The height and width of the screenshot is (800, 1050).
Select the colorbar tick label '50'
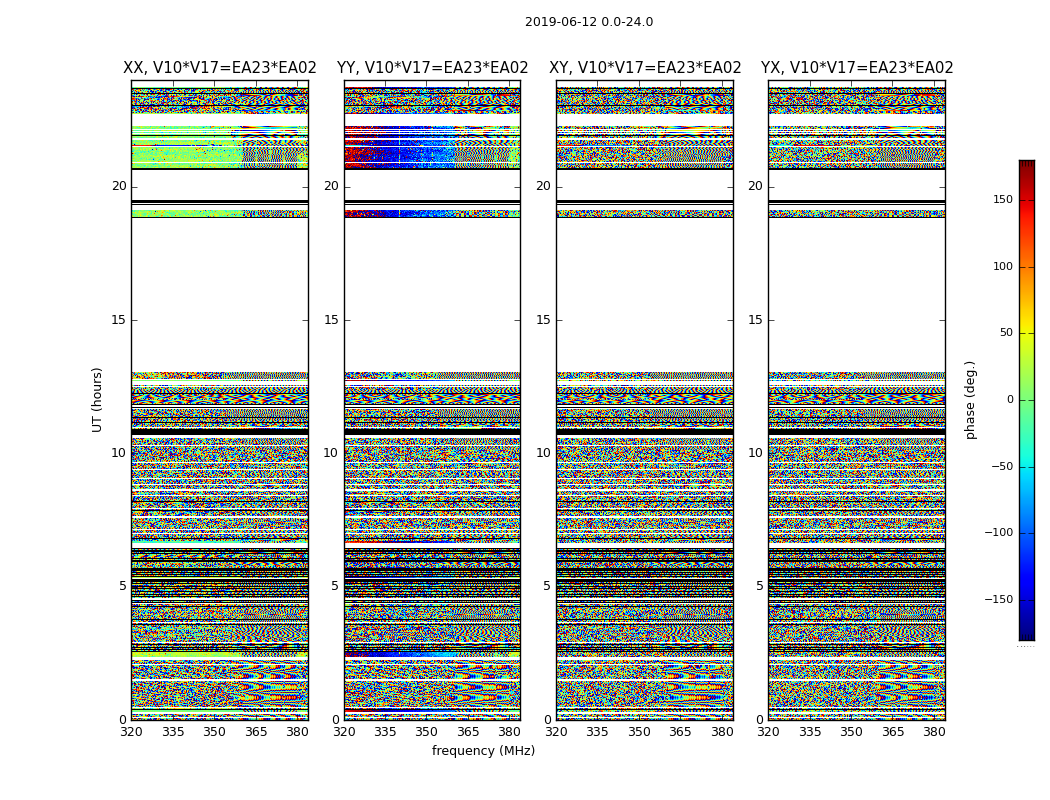1006,333
